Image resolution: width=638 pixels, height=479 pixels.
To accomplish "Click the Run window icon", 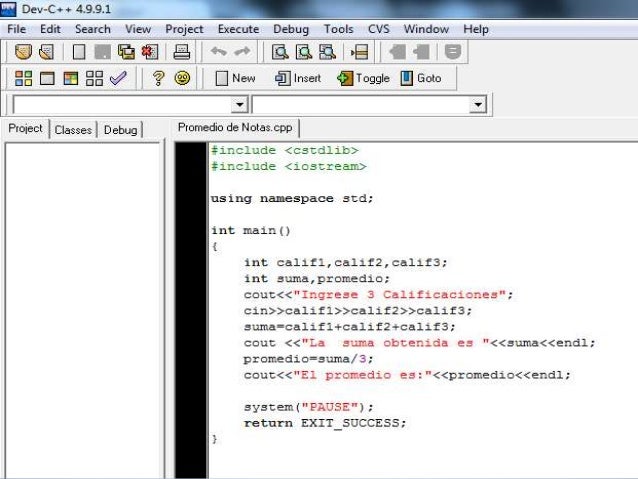I will (47, 78).
